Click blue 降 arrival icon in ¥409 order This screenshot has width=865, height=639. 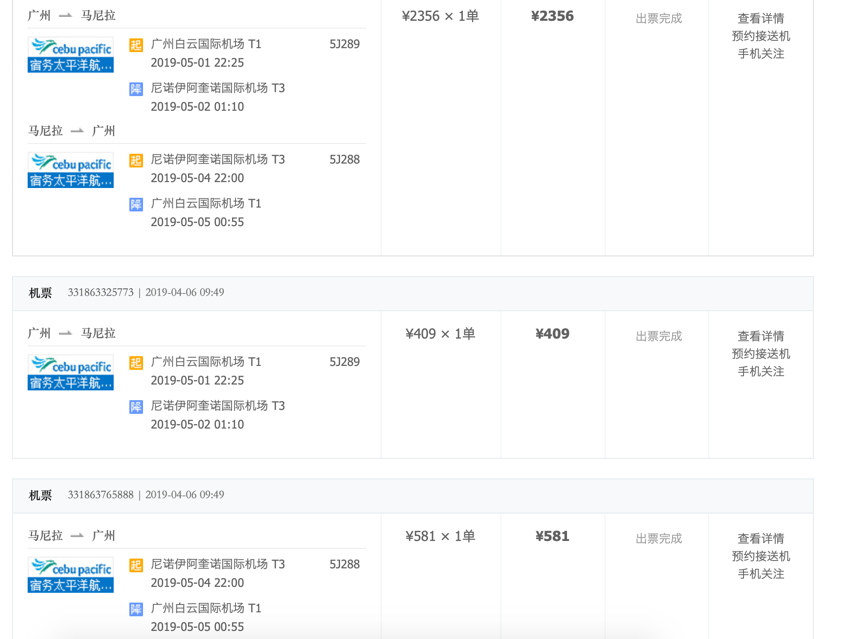pyautogui.click(x=136, y=407)
